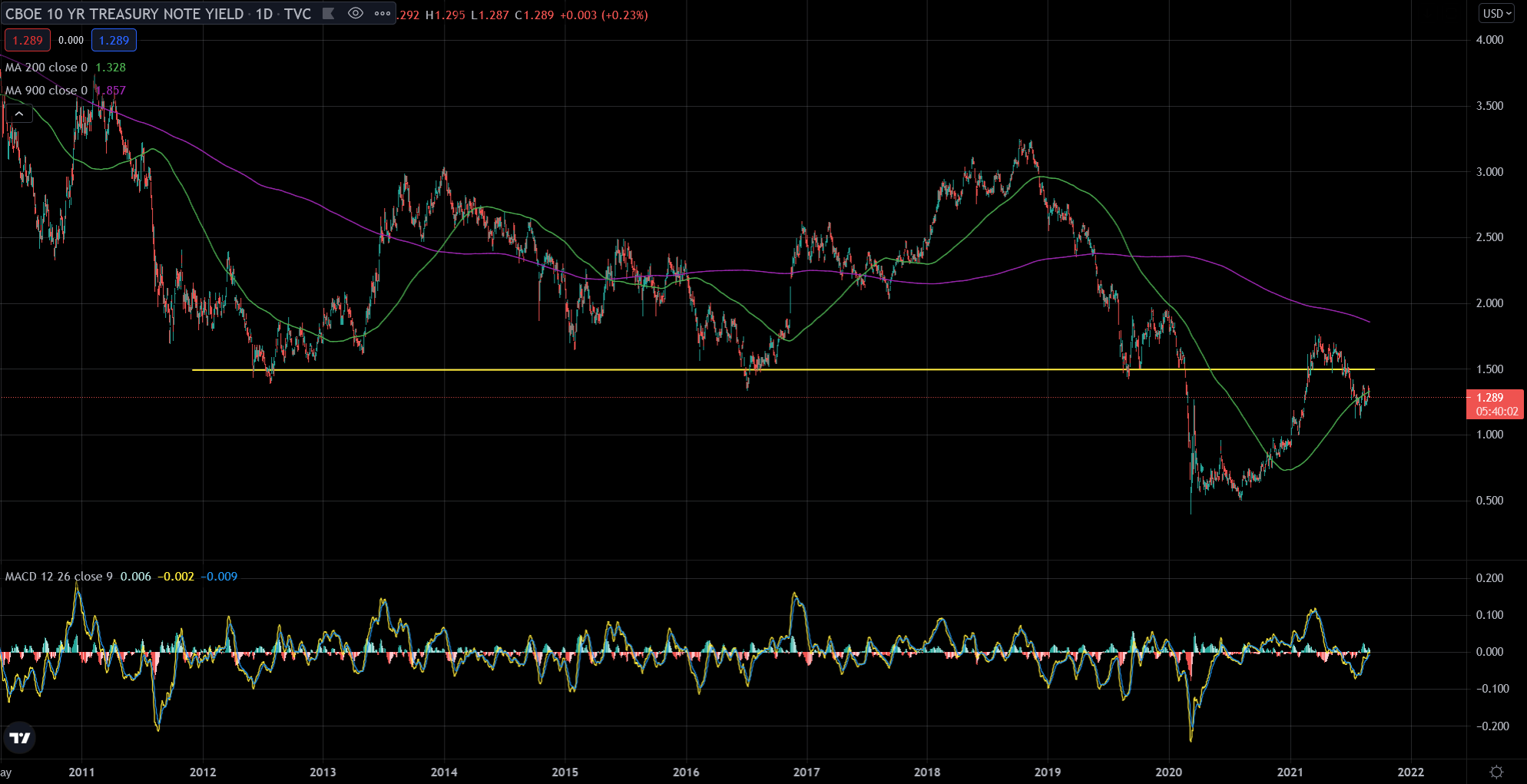This screenshot has width=1527, height=784.
Task: Select the yellow horizontal line at 1.500
Action: coord(783,370)
